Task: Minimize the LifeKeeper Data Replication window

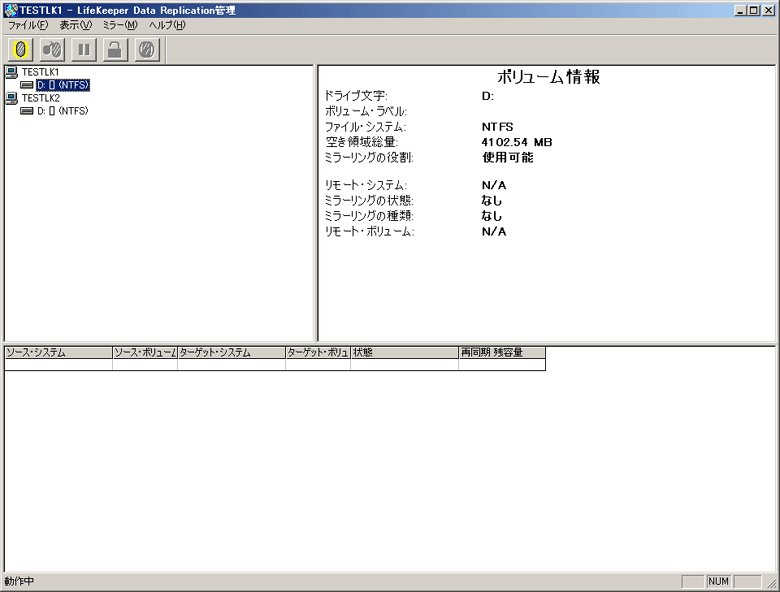Action: tap(741, 10)
